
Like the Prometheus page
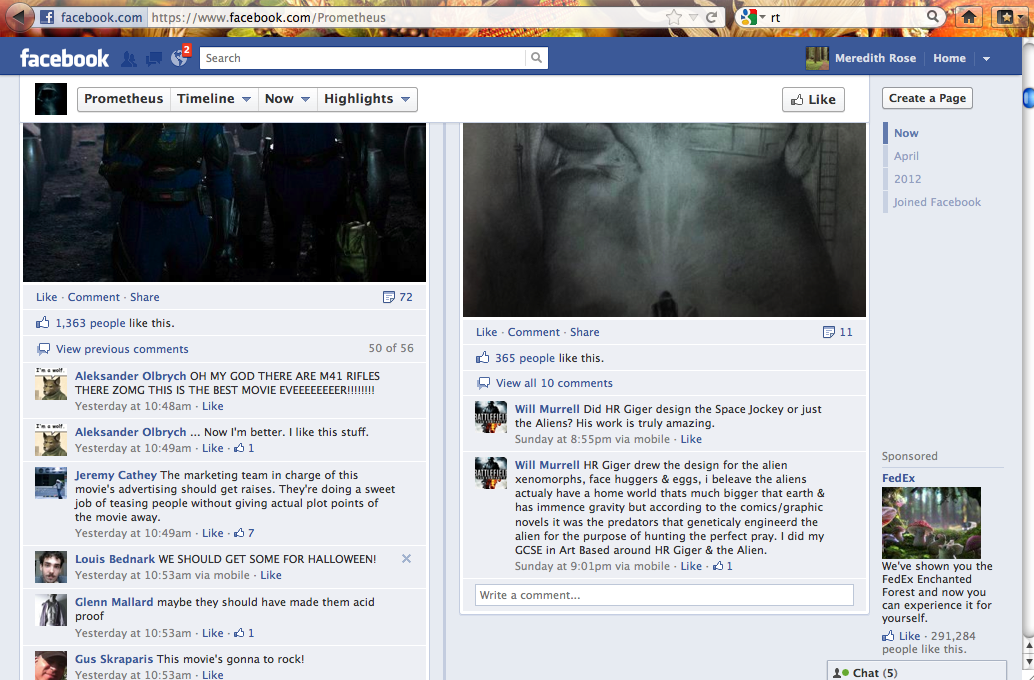(813, 99)
